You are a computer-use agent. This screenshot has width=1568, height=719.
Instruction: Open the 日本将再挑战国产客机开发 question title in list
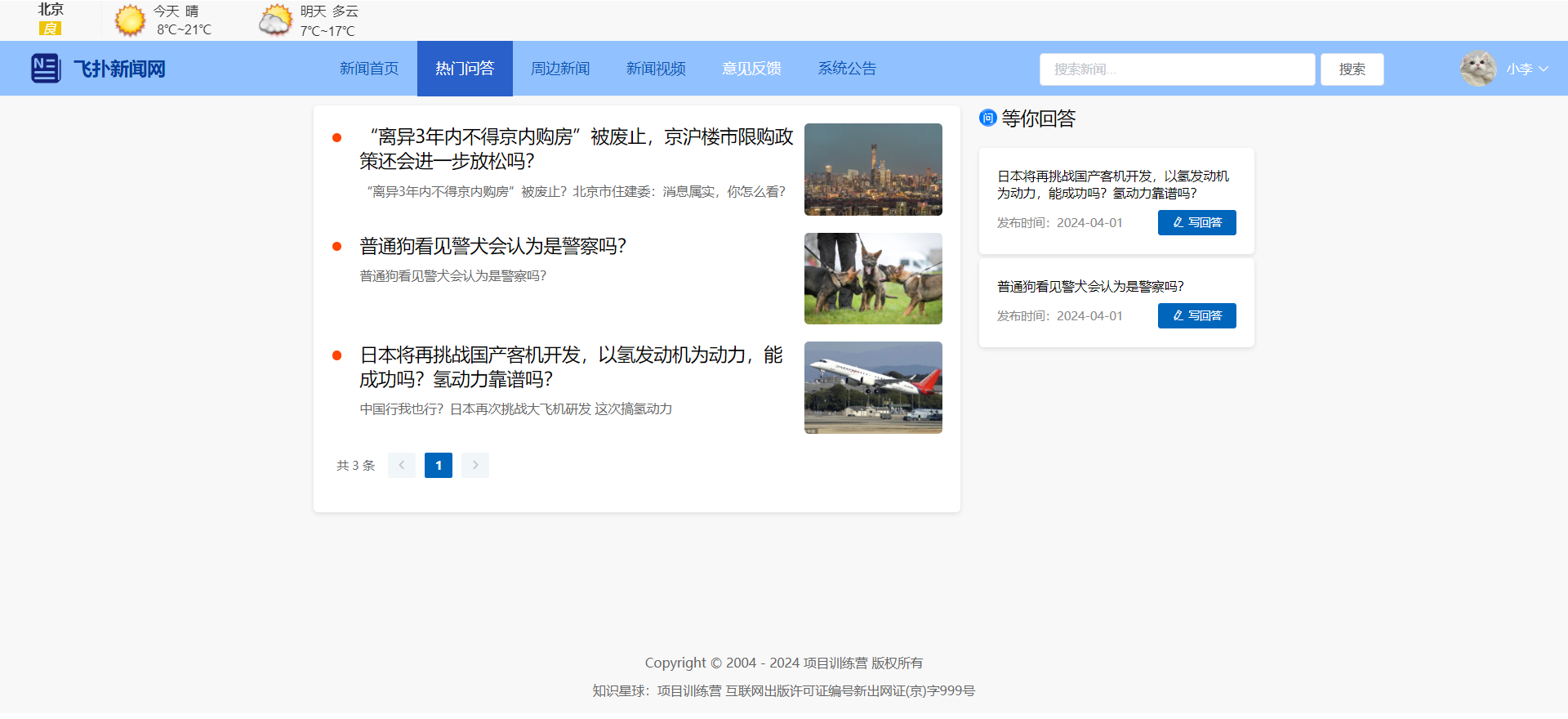tap(572, 367)
